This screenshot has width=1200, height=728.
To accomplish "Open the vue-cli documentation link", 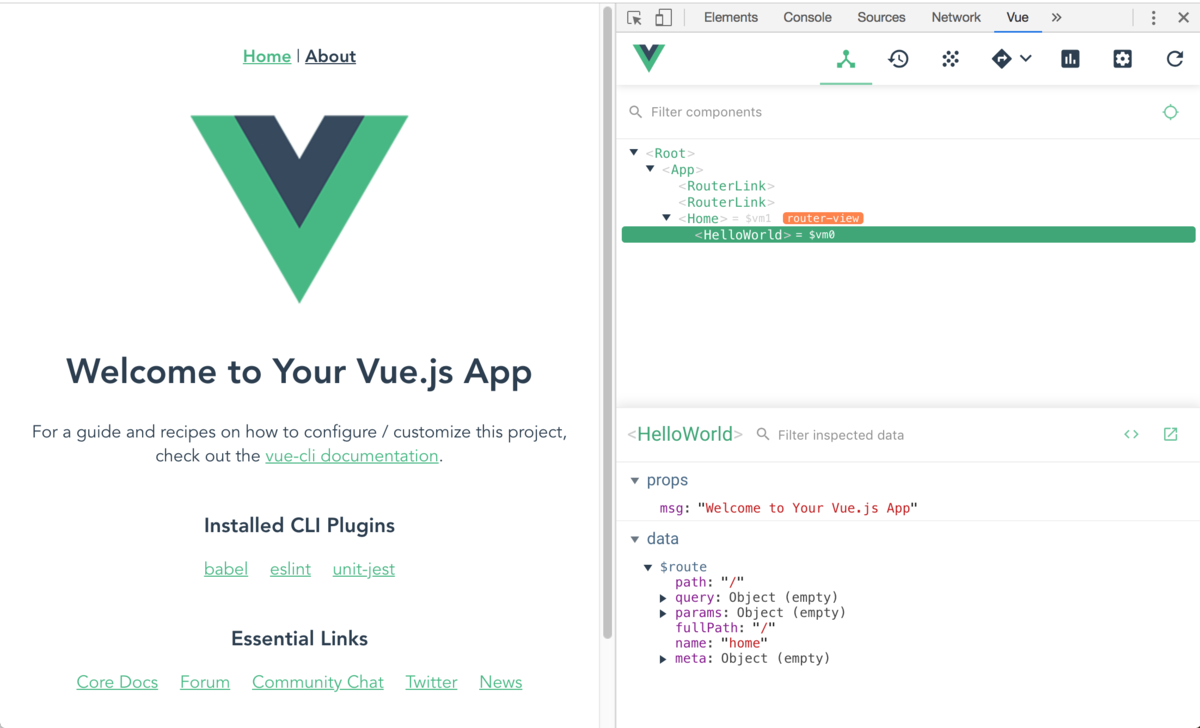I will coord(352,456).
